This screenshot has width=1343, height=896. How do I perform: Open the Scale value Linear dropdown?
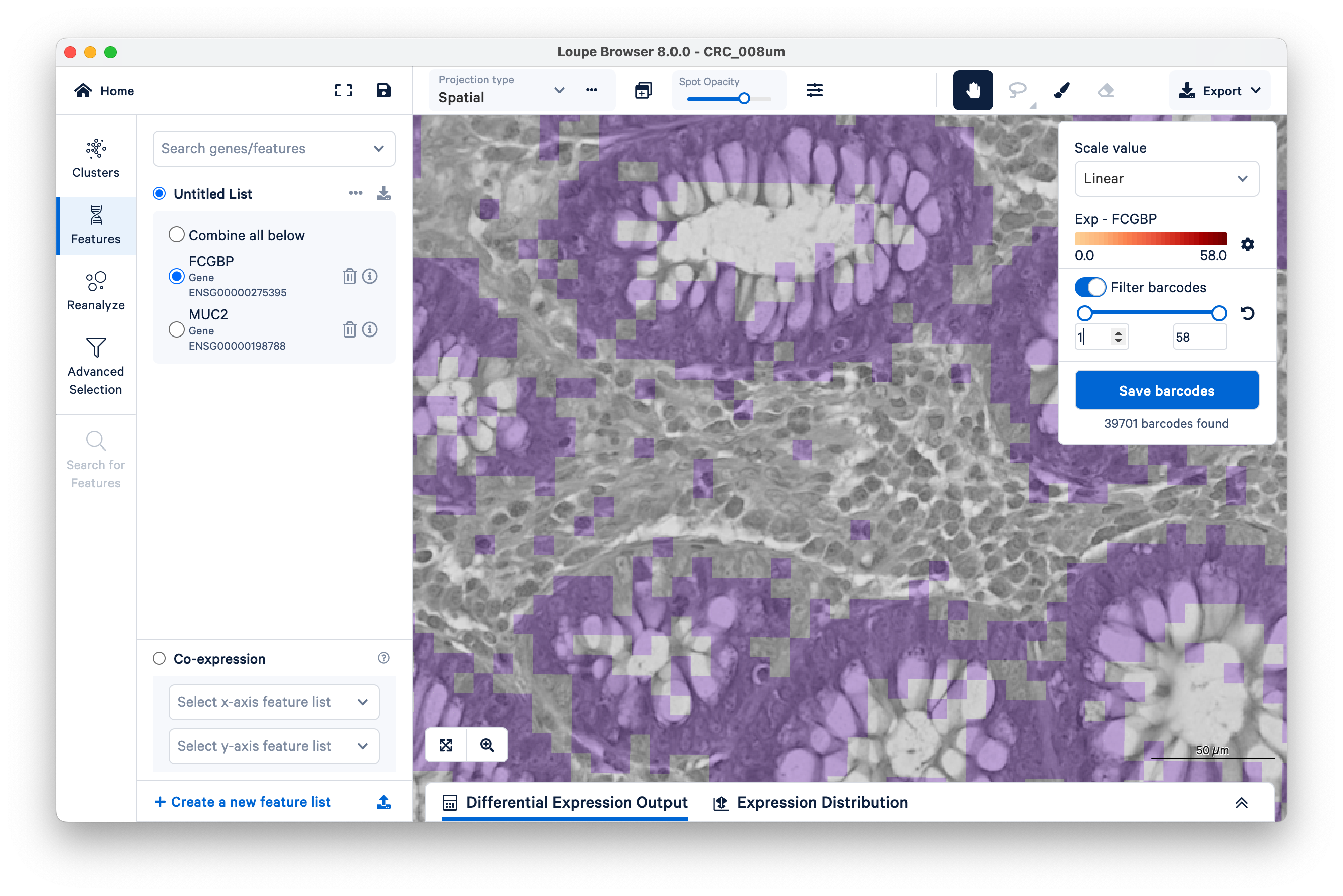[x=1166, y=179]
